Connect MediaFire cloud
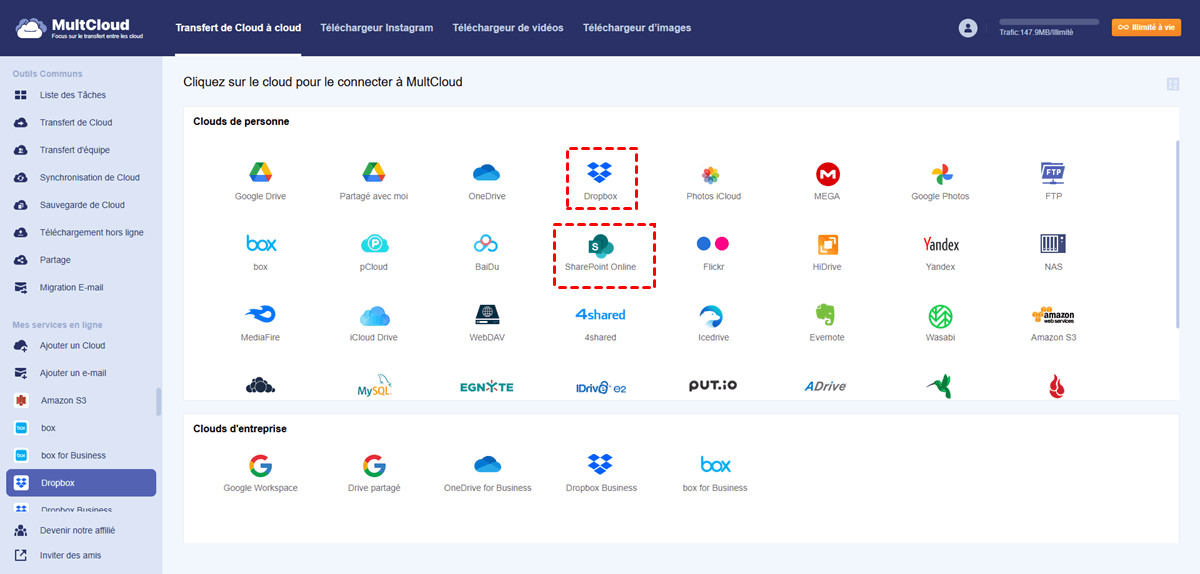Viewport: 1200px width, 574px height. point(260,315)
